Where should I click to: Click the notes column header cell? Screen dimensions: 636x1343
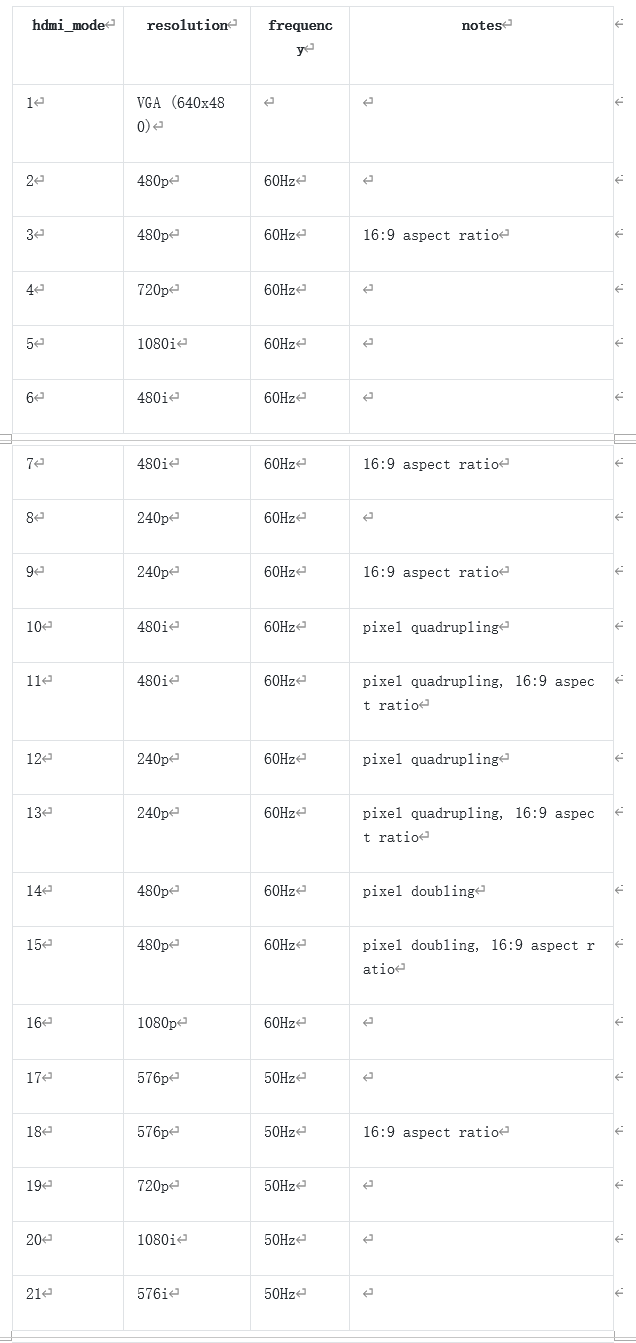[x=481, y=46]
